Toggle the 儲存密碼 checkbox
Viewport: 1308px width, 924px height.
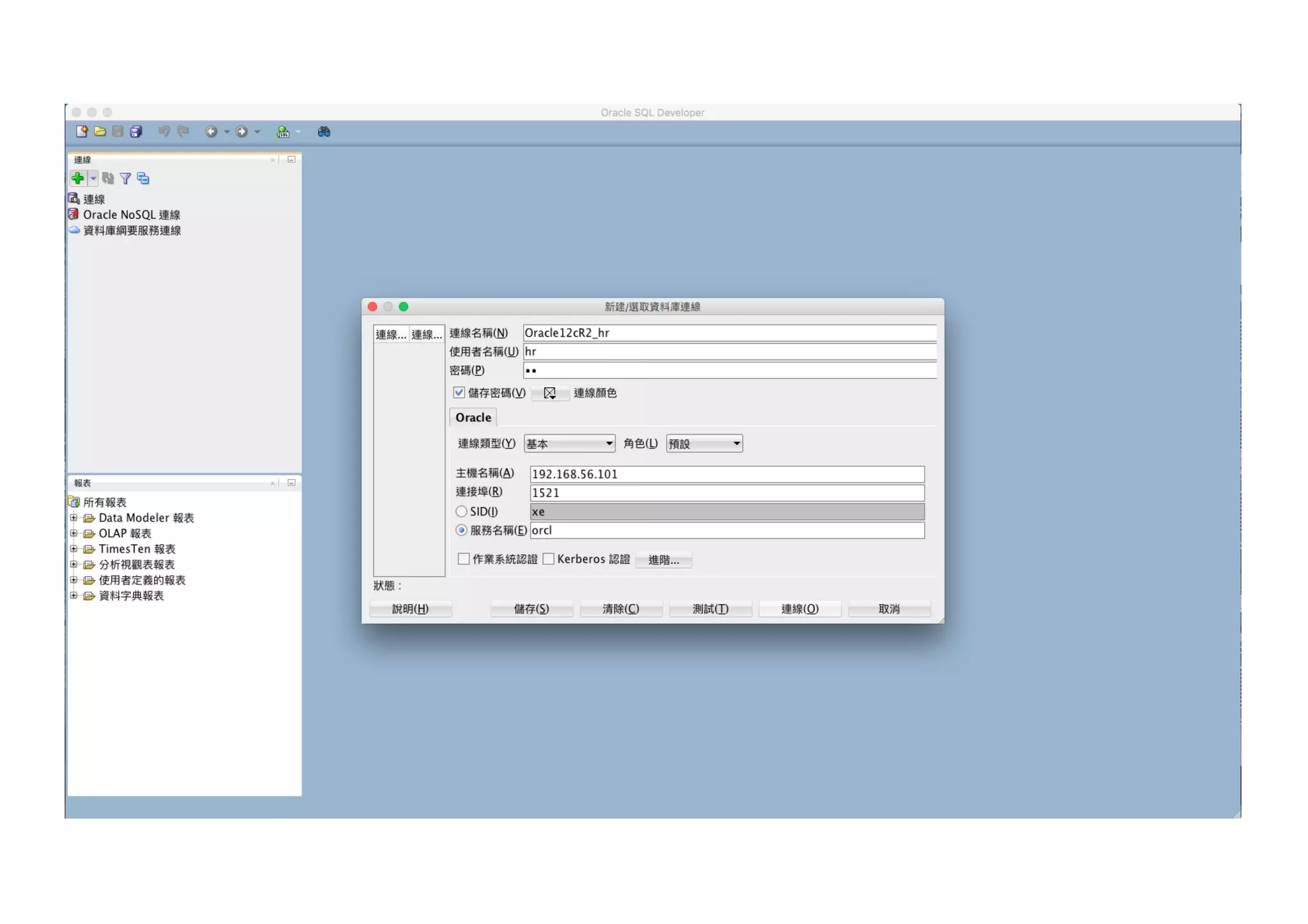tap(459, 392)
